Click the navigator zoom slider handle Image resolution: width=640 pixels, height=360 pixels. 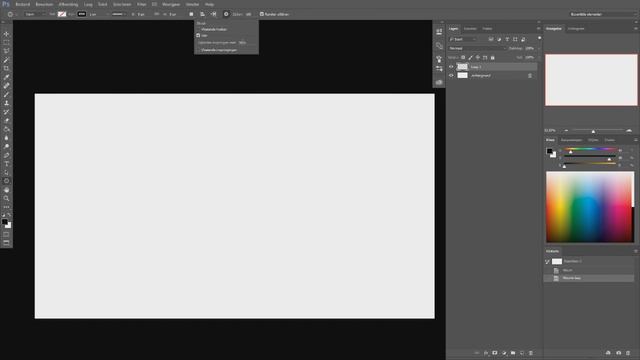coord(593,131)
